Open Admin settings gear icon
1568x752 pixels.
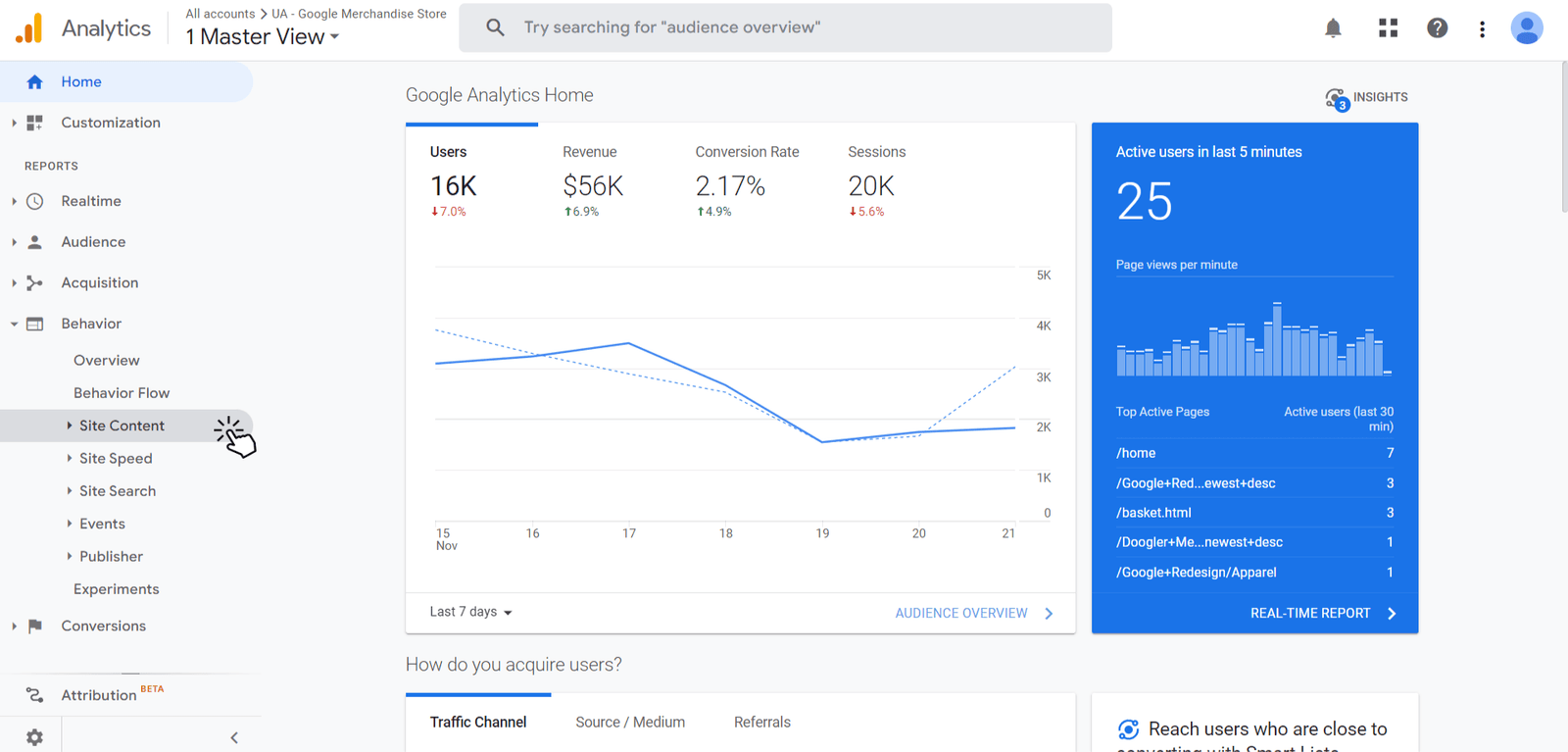pos(34,737)
